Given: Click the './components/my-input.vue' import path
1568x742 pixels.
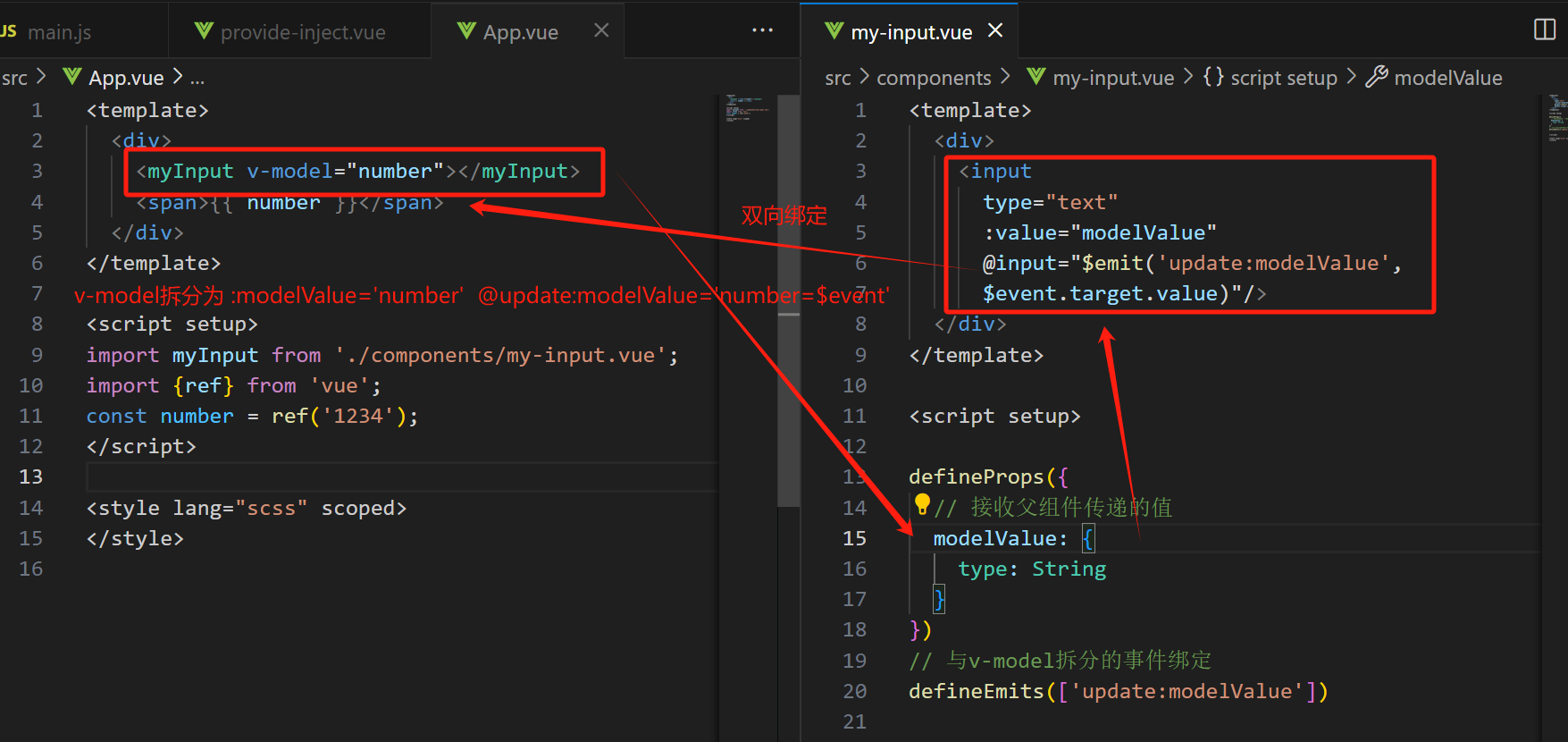Looking at the screenshot, I should [501, 355].
